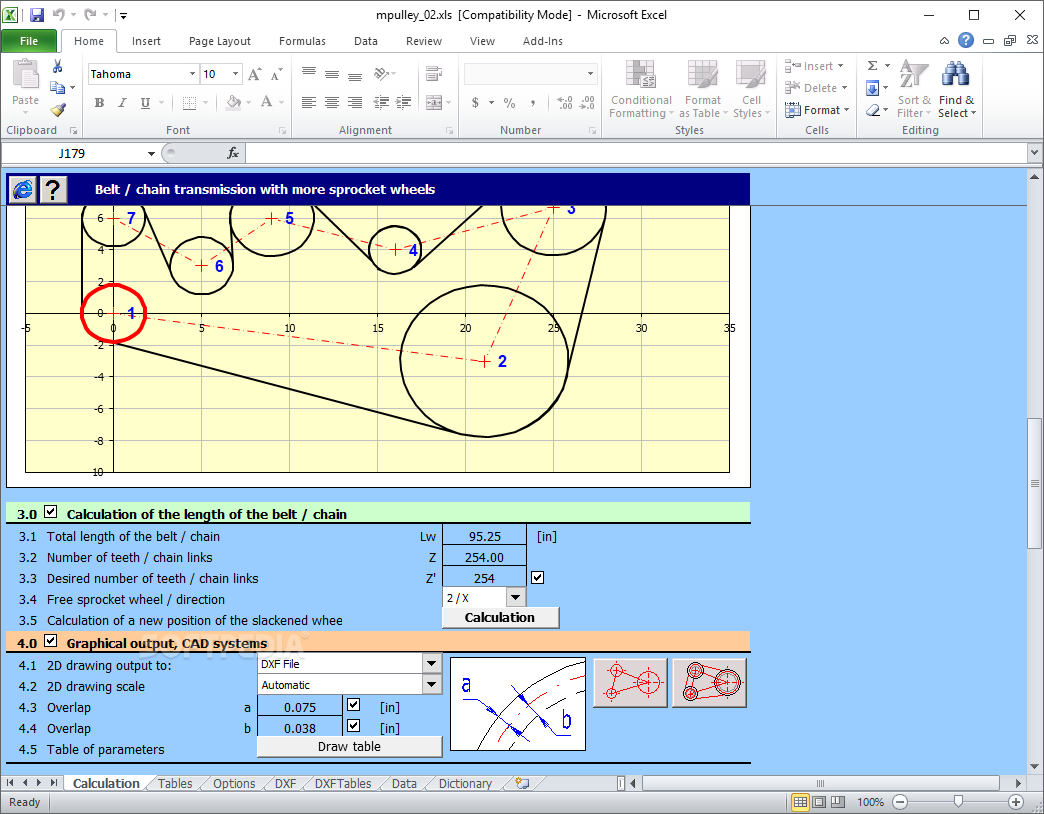Screen dimensions: 1044x814
Task: Toggle Underline formatting
Action: (x=145, y=102)
